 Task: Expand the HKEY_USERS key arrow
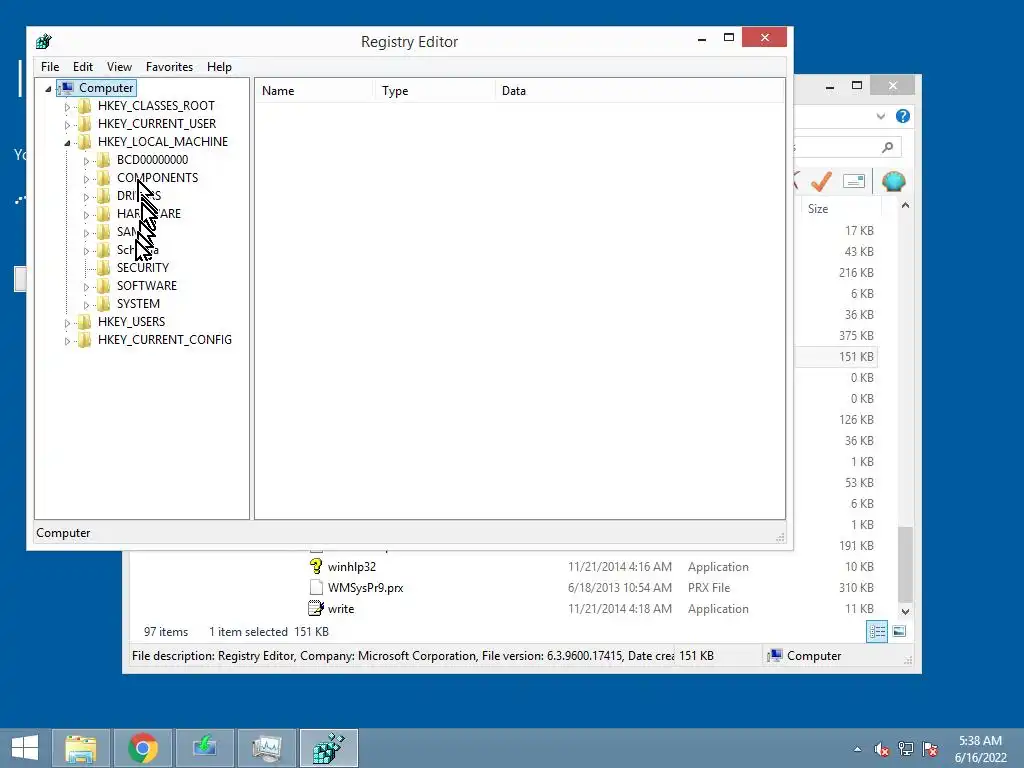point(67,323)
